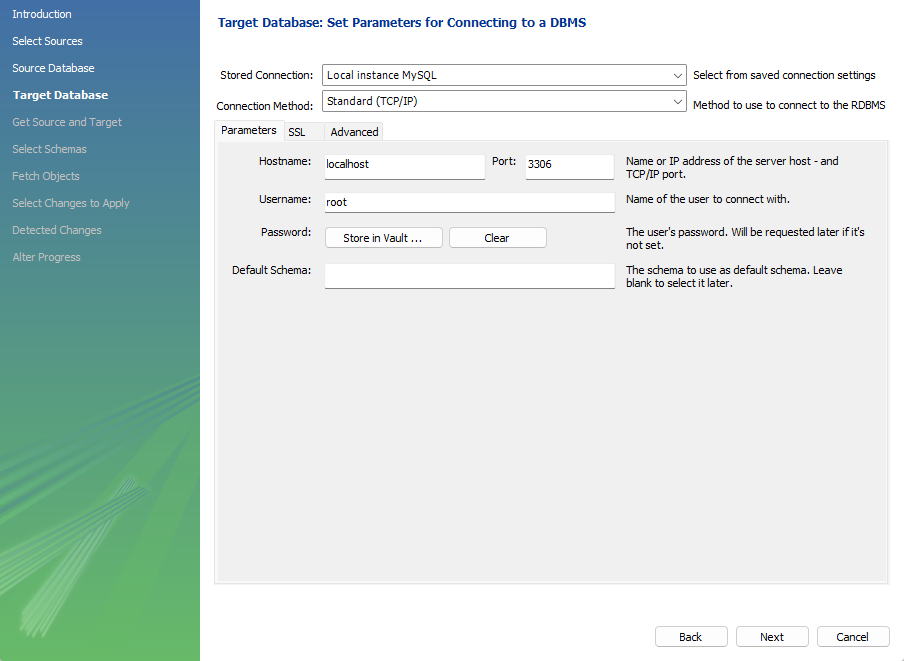Select the Introduction step in sidebar

pyautogui.click(x=42, y=14)
